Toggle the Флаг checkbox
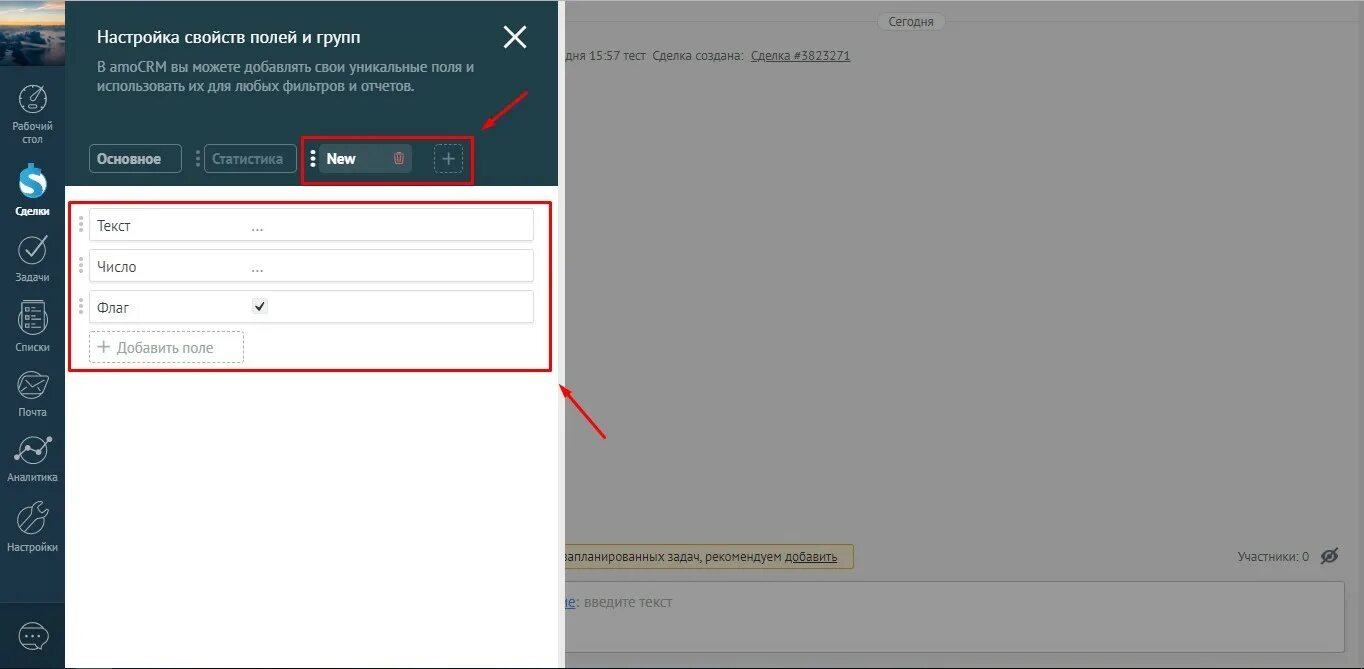The width and height of the screenshot is (1364, 669). [260, 307]
